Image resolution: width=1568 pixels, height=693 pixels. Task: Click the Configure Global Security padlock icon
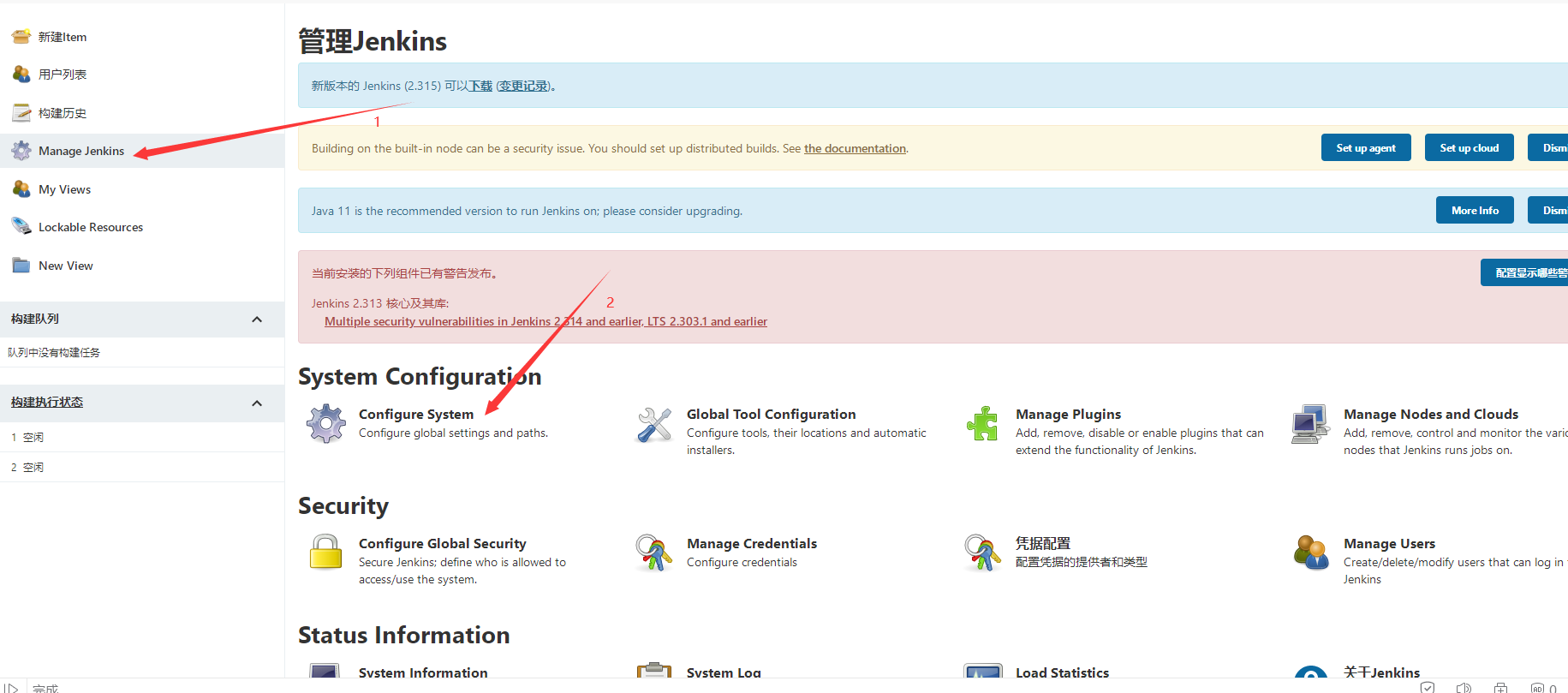pyautogui.click(x=326, y=553)
